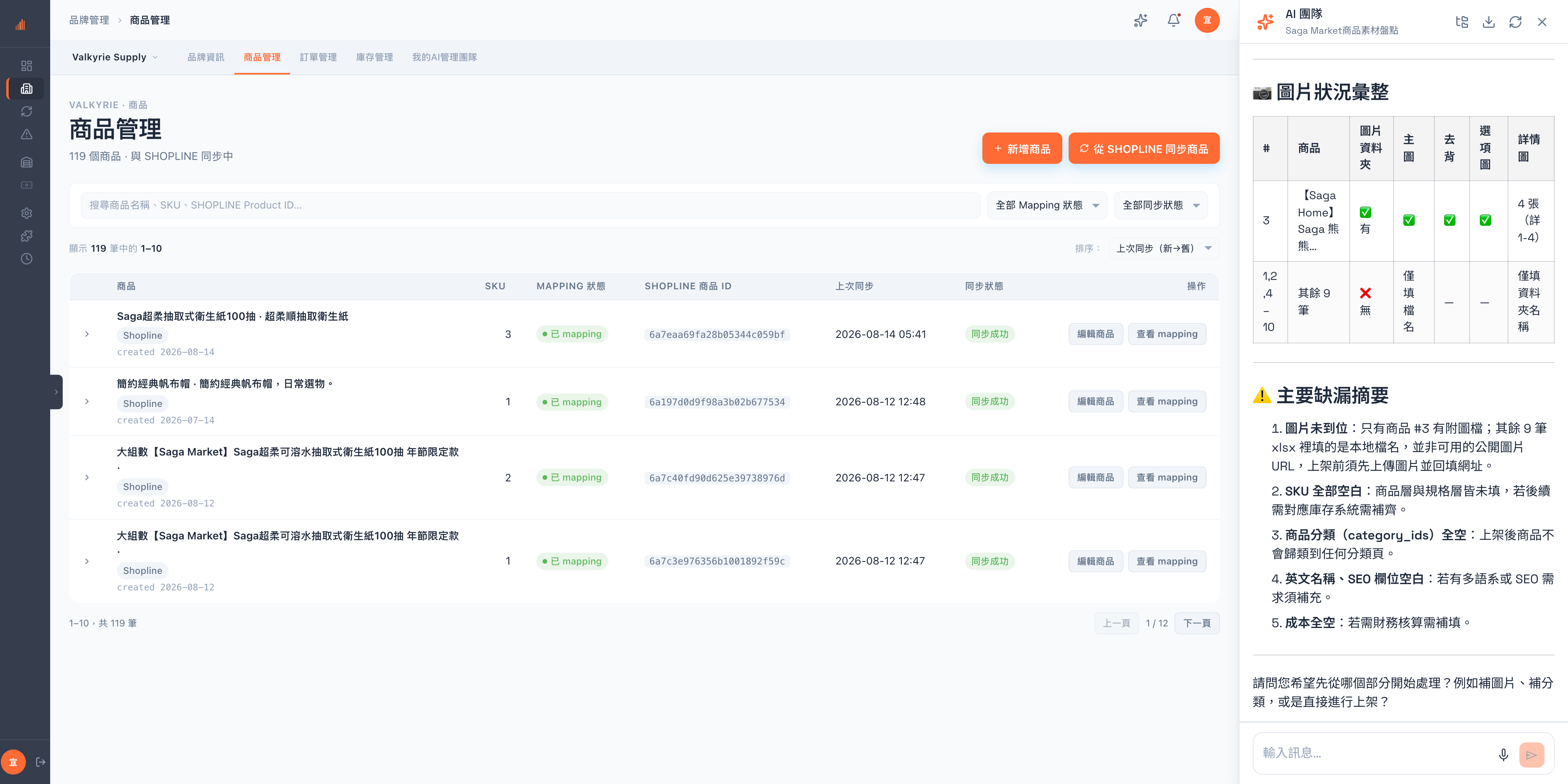Click the microphone icon in message box
Screen dimensions: 1568x784
[x=1503, y=755]
